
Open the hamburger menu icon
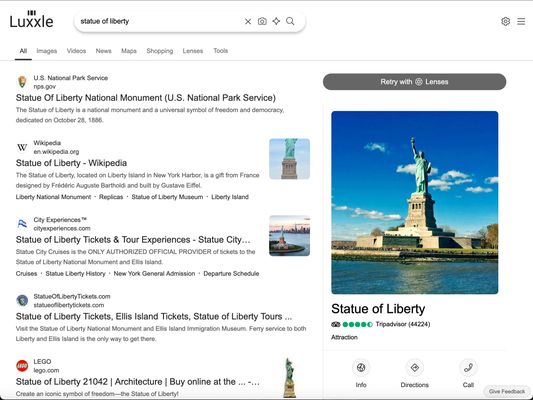tap(521, 21)
